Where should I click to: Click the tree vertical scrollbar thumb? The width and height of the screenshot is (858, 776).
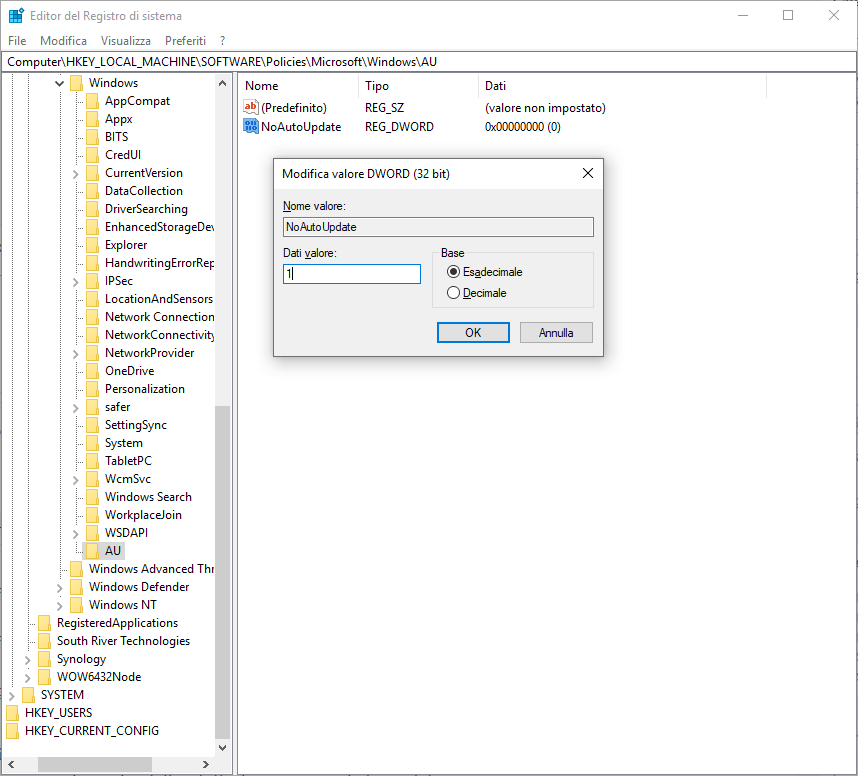(x=222, y=572)
